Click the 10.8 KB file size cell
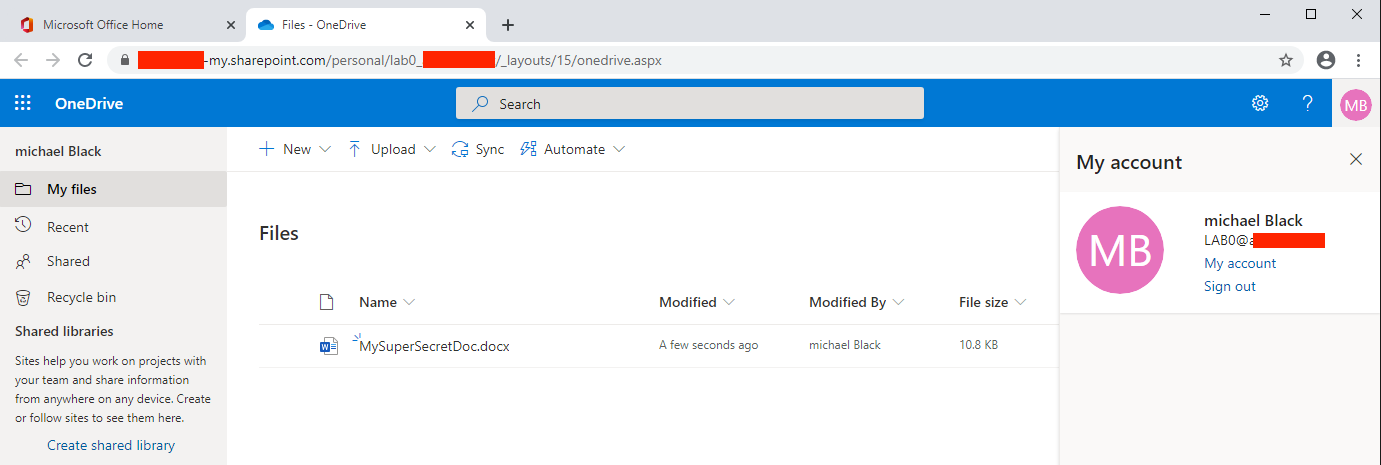 click(978, 345)
